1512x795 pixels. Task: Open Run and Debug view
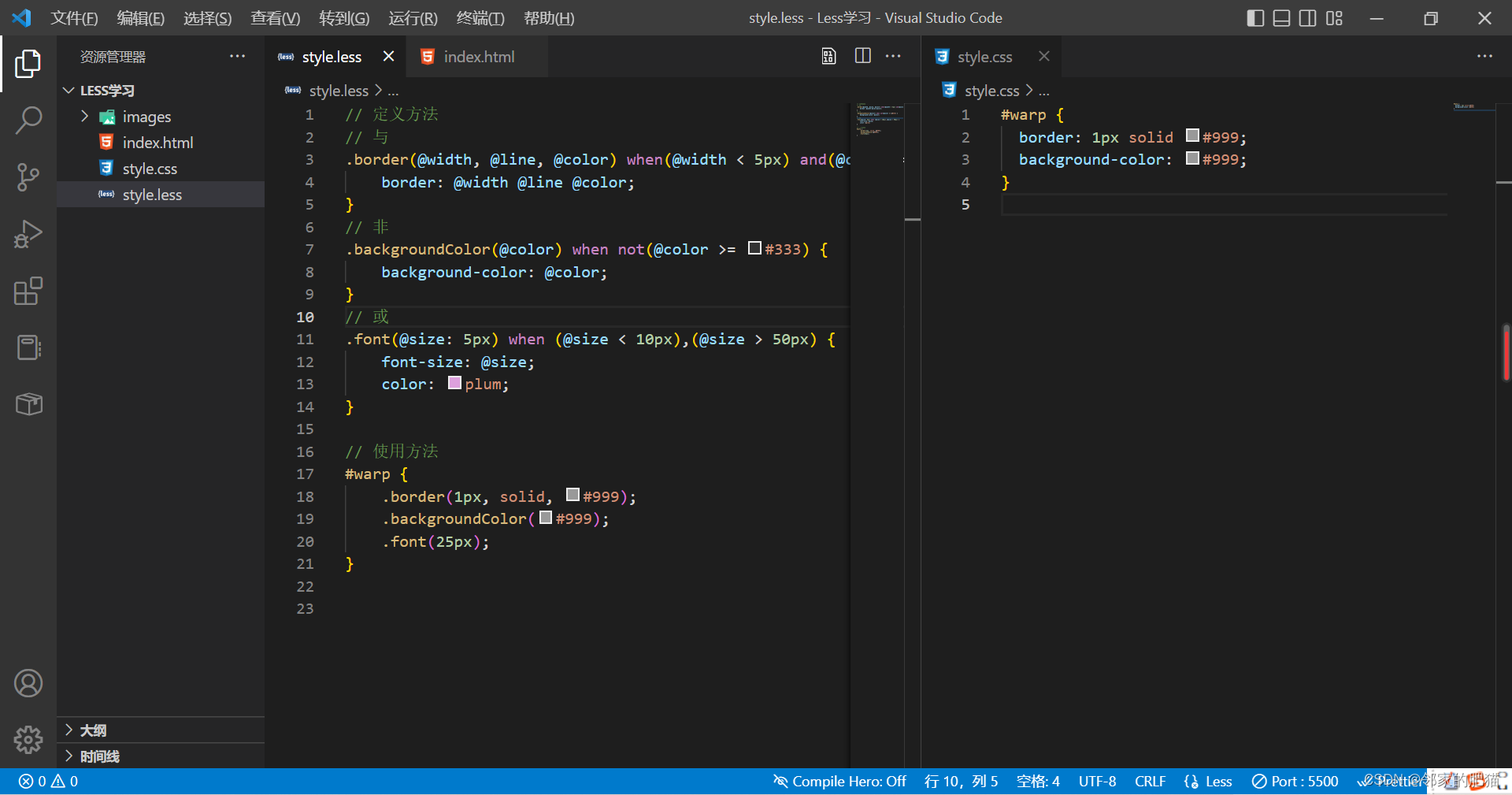[28, 234]
